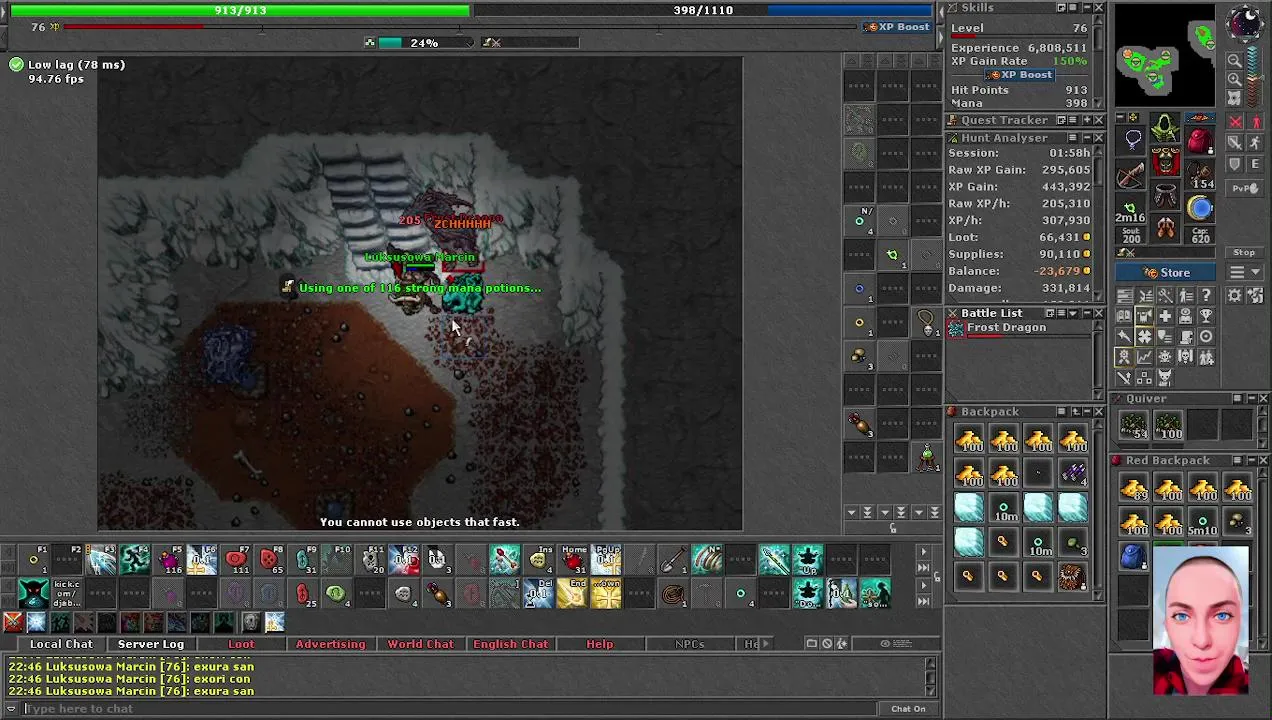Click the green potion in the side action bar
Screen dimensions: 1272x720
928,457
